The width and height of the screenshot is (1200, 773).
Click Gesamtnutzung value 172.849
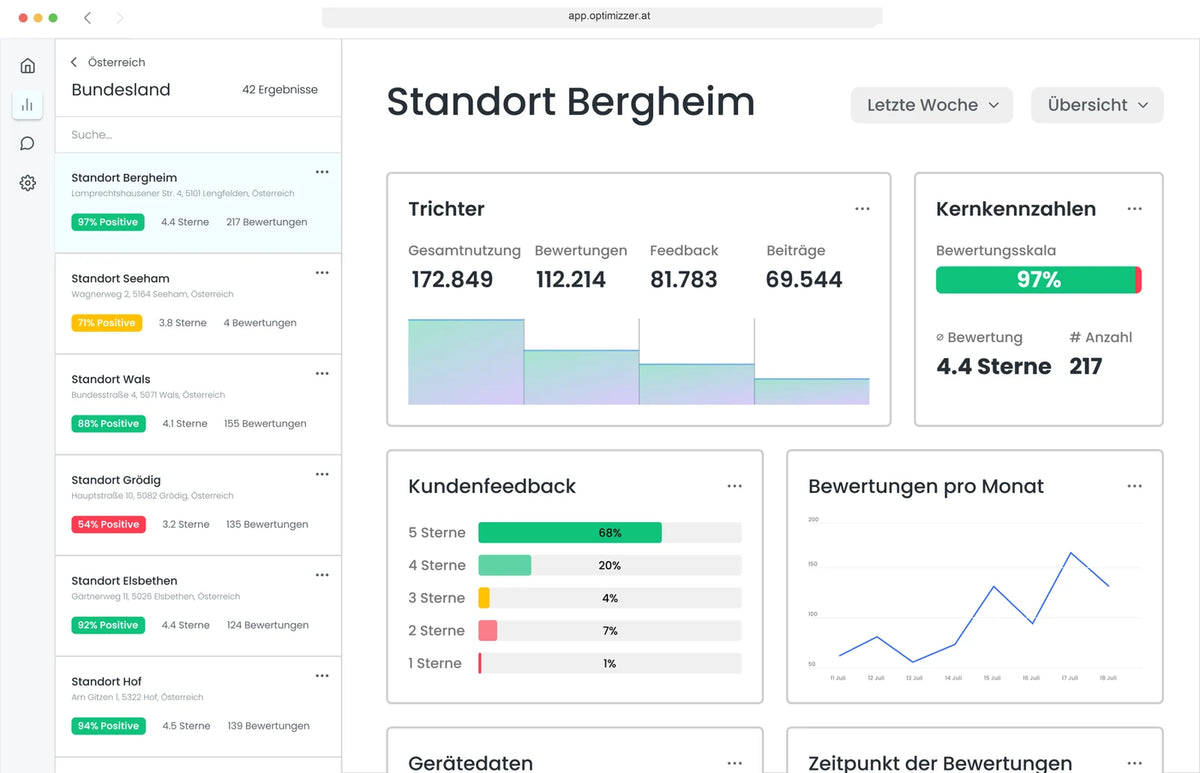tap(452, 280)
